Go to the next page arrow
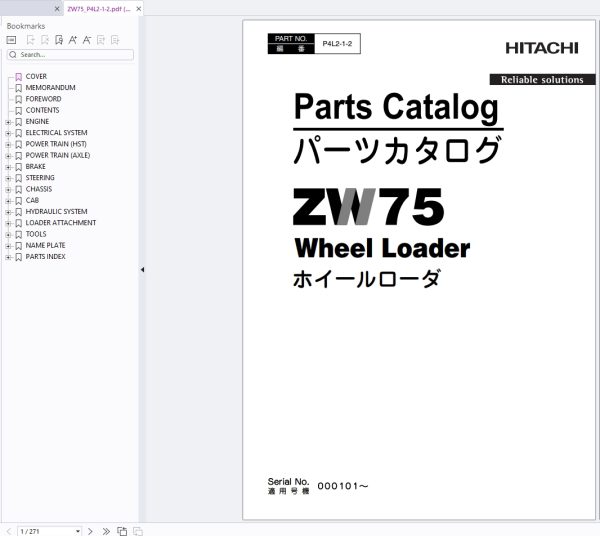Viewport: 600px width, 536px height. pos(90,531)
